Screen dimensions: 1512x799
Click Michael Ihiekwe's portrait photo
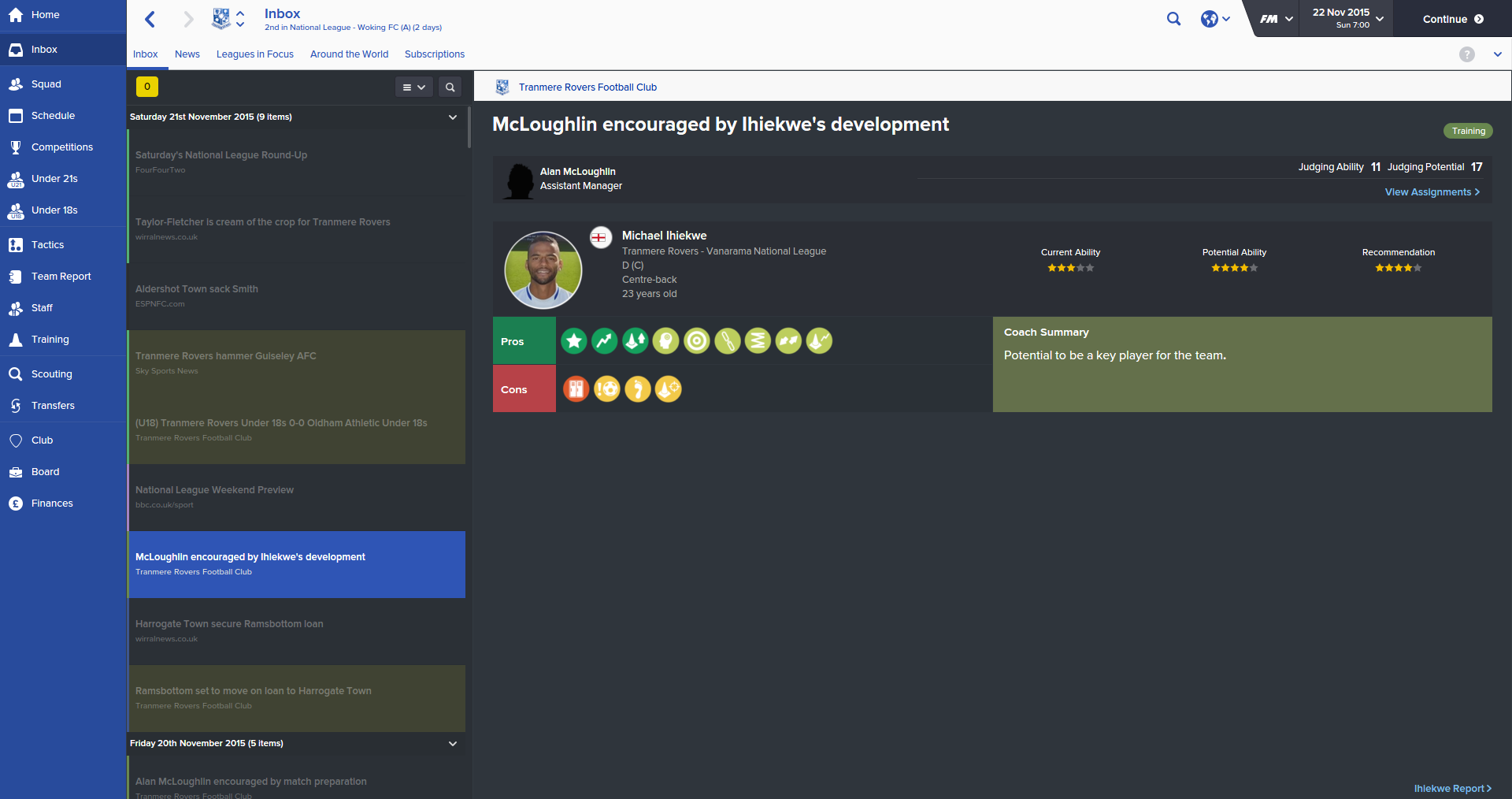point(543,270)
